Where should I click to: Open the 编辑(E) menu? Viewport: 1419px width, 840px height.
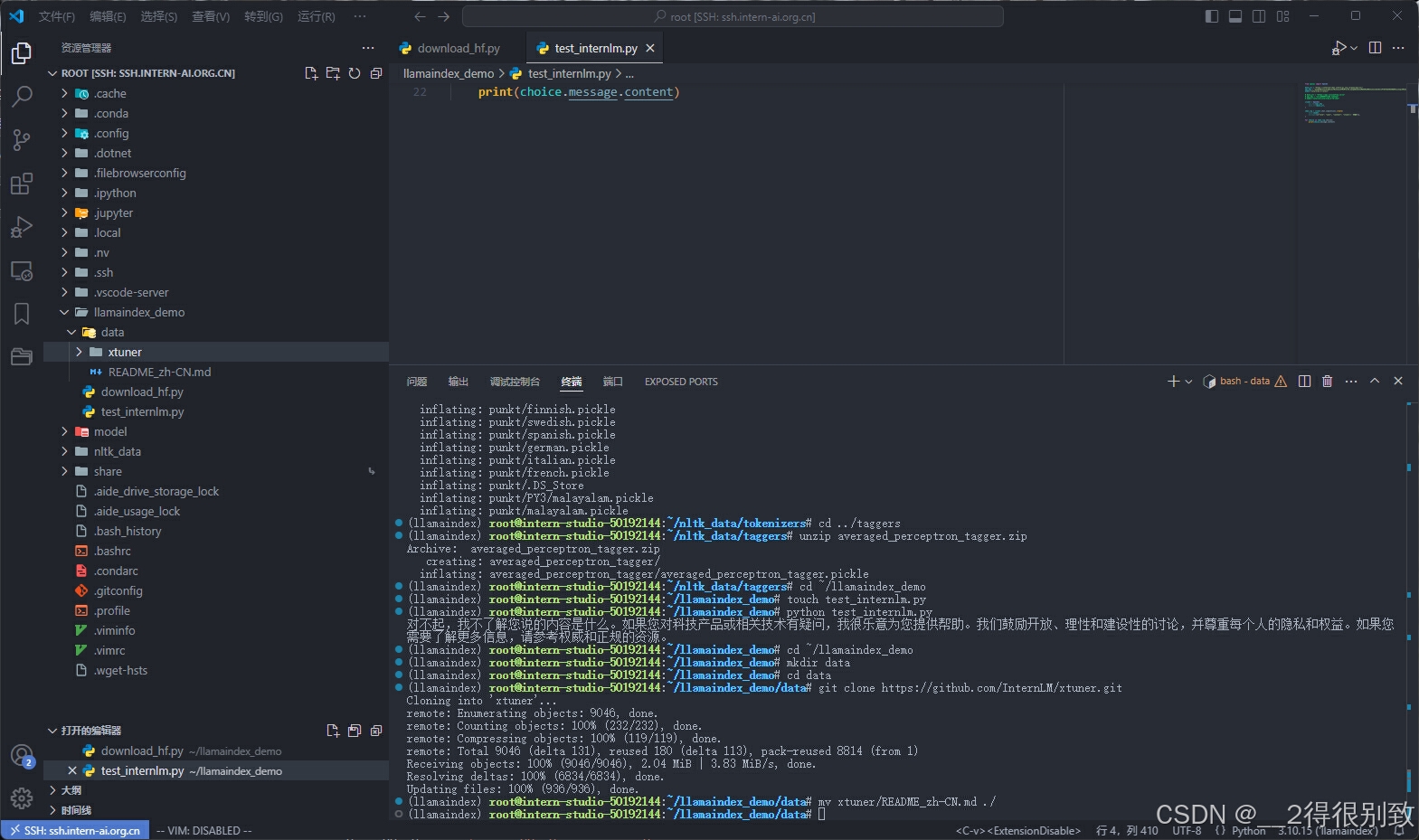pos(108,16)
